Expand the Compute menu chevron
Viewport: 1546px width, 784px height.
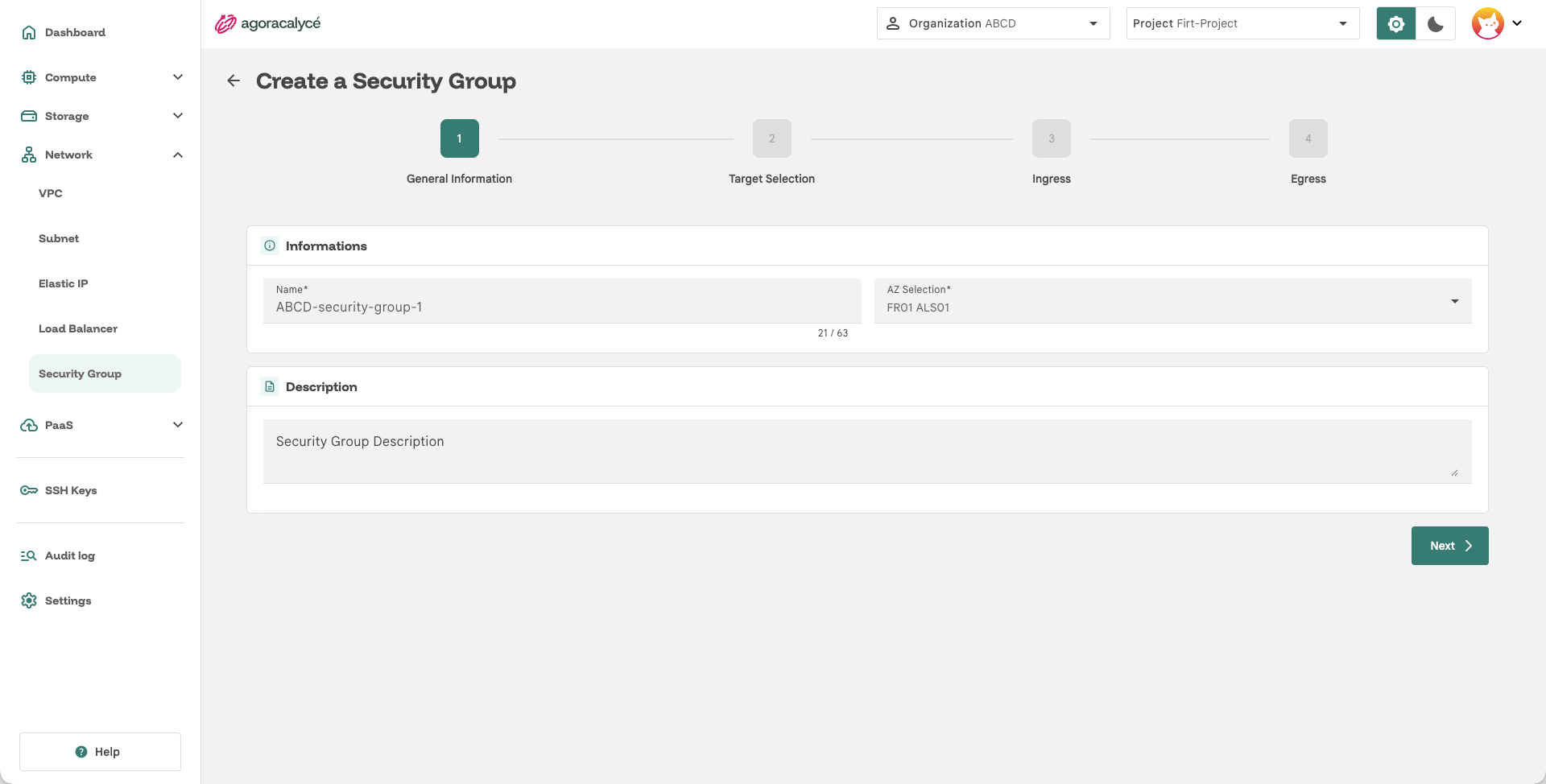coord(178,77)
